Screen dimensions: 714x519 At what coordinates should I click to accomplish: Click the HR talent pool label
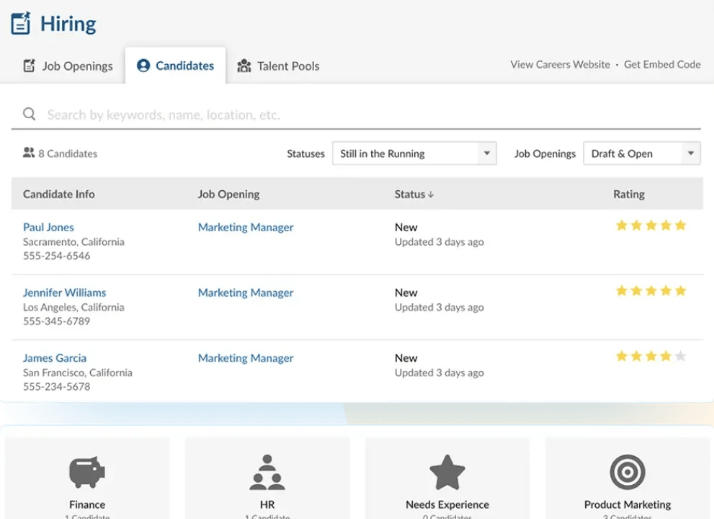click(x=267, y=504)
